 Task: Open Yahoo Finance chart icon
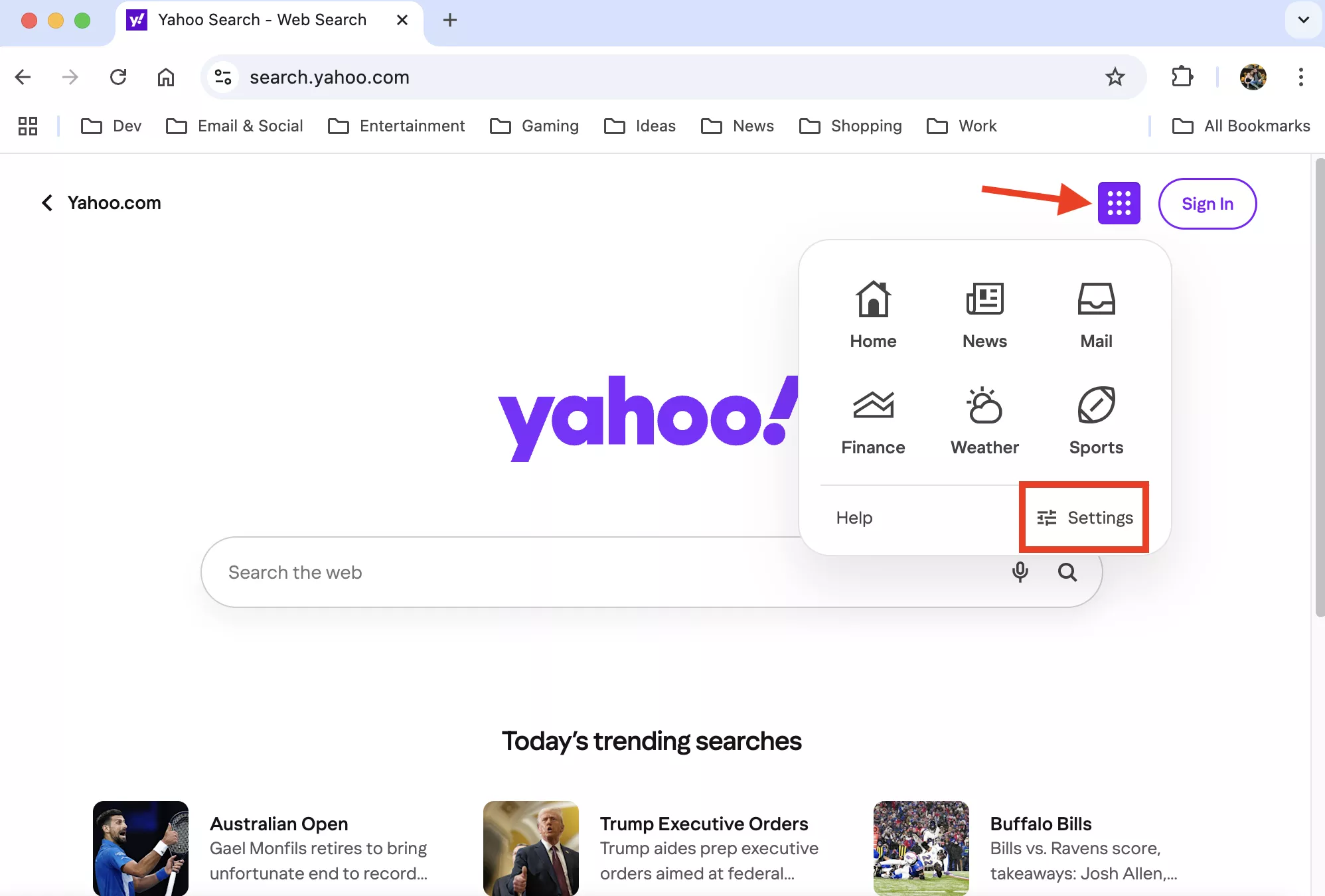873,420
